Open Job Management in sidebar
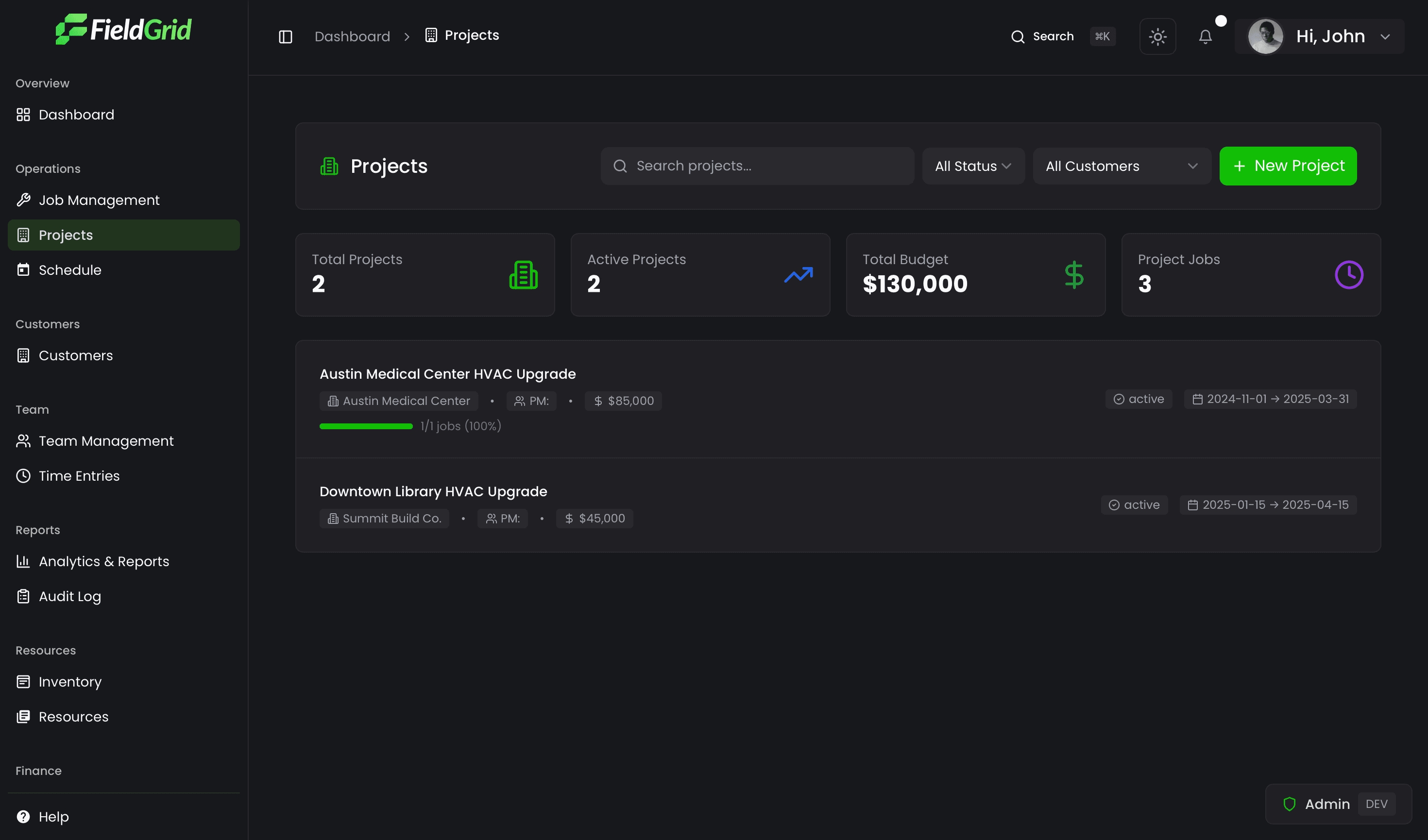The height and width of the screenshot is (840, 1428). click(x=123, y=200)
